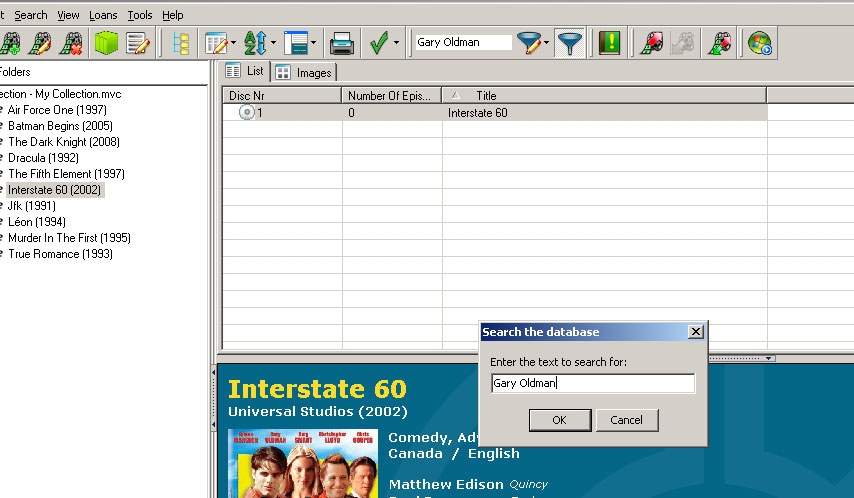The height and width of the screenshot is (498, 854).
Task: Toggle the folder tree view icon
Action: click(180, 43)
